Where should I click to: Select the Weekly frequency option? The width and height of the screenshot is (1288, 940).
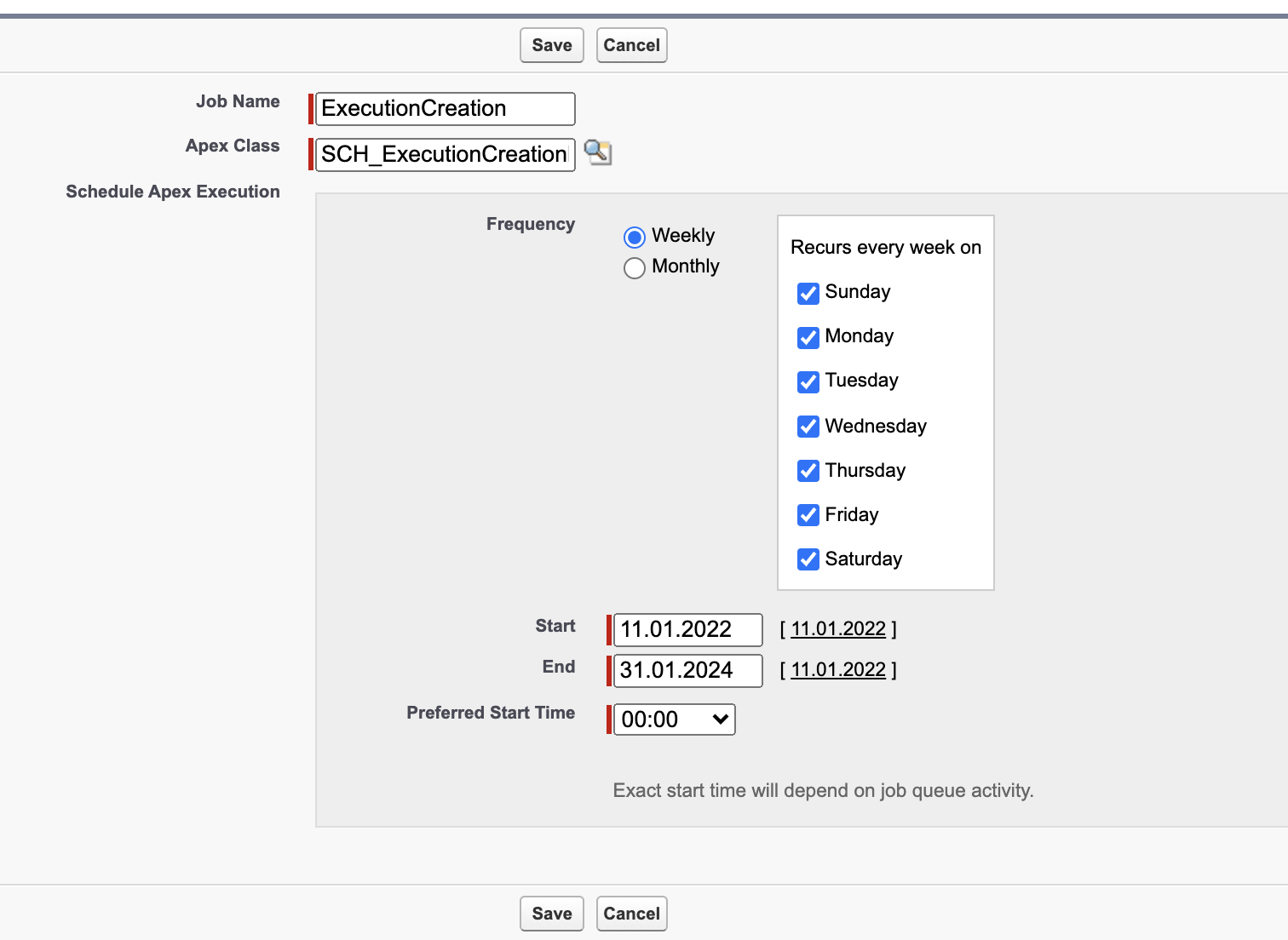click(x=635, y=237)
